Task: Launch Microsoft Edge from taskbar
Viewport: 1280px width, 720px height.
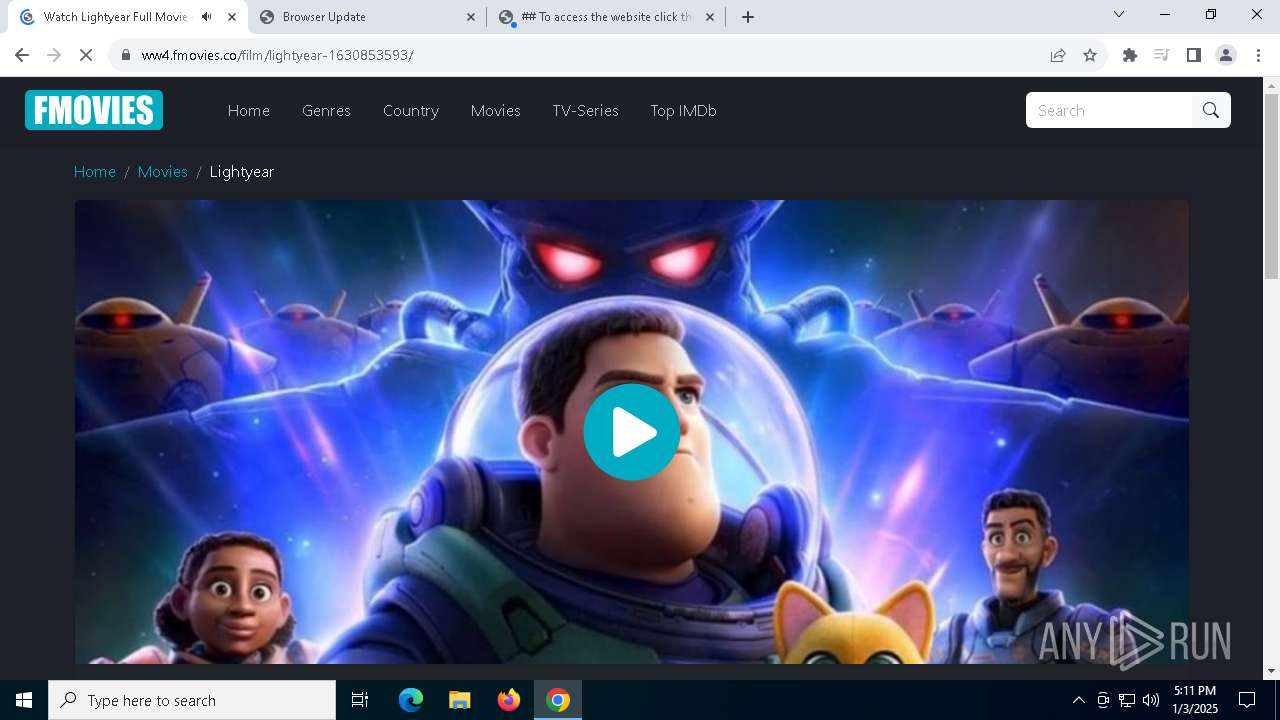Action: click(411, 700)
